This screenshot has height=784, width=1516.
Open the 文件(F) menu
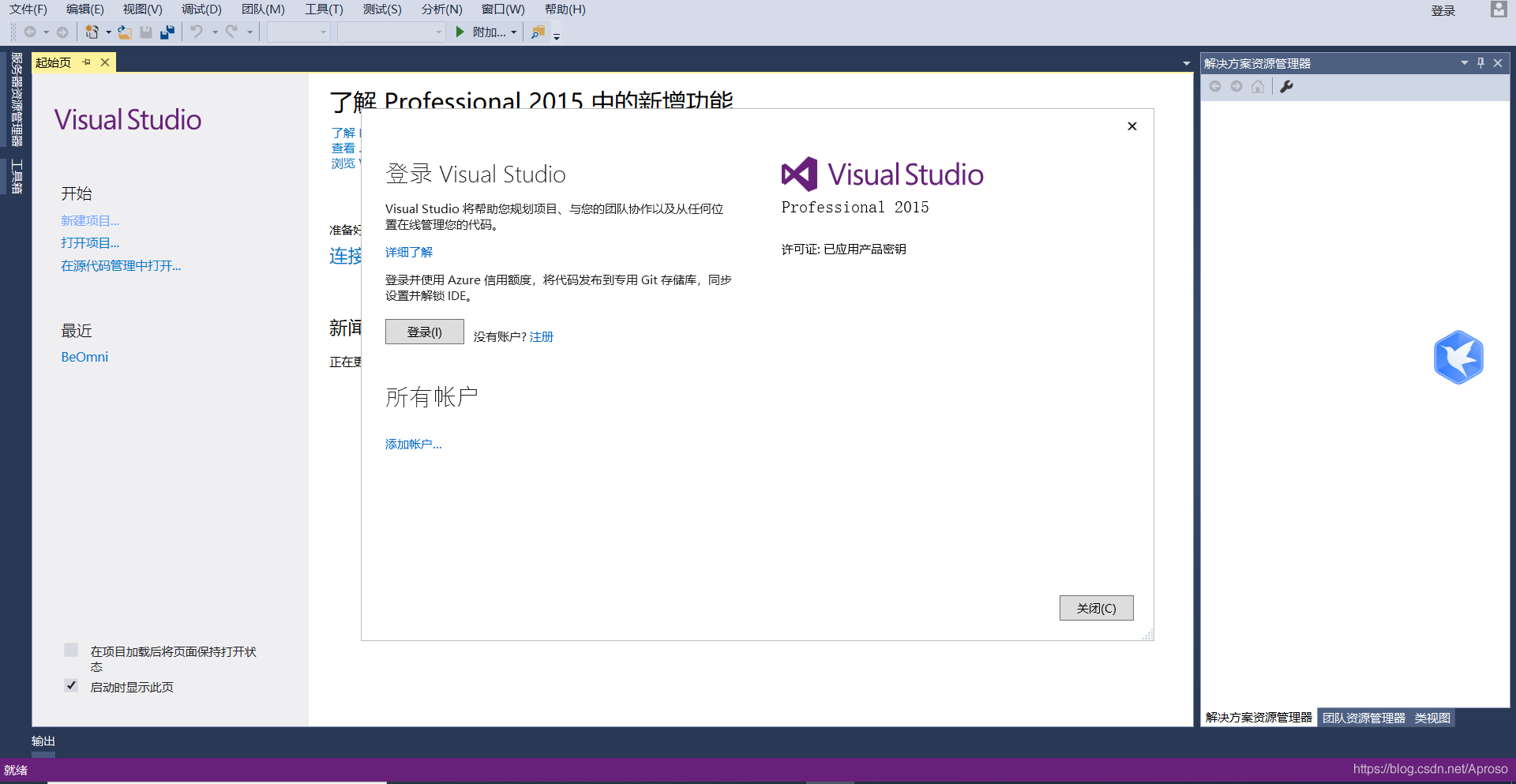click(28, 9)
